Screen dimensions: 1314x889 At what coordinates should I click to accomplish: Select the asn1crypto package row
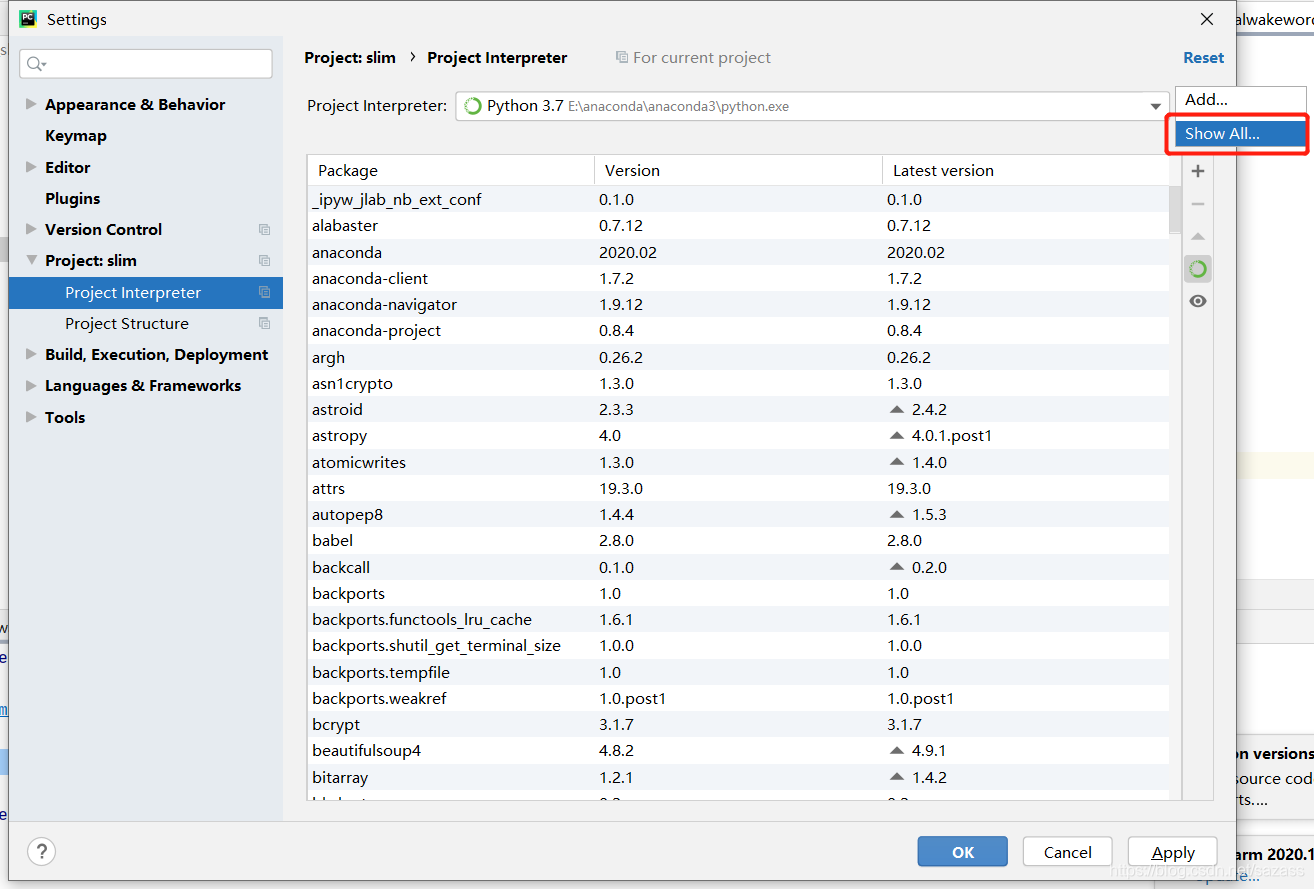pos(738,383)
